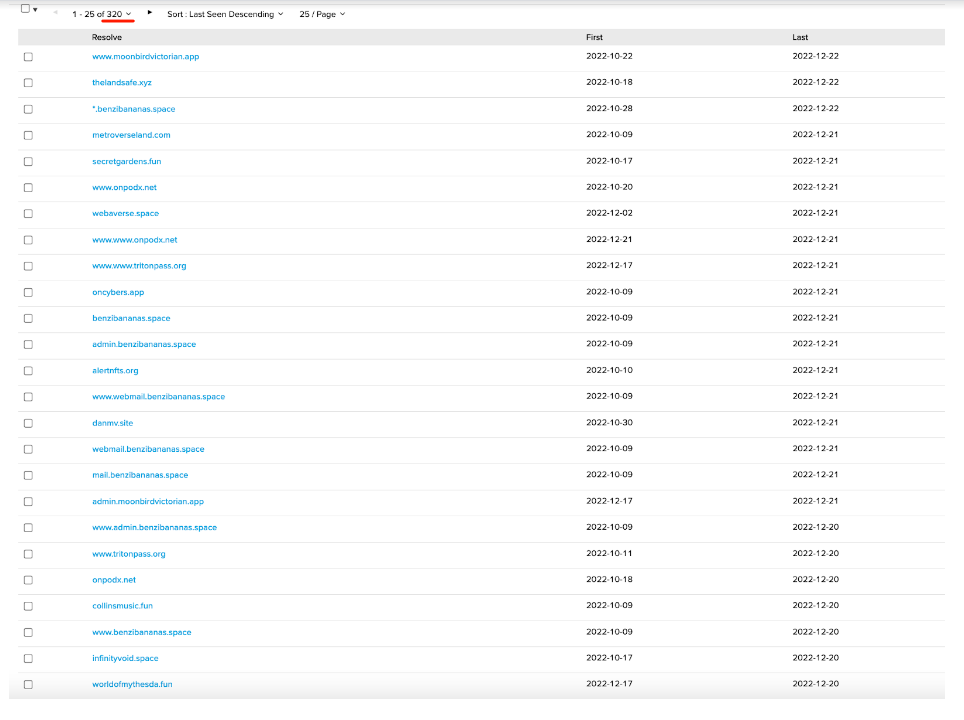Open the thelandsafe.xyz link
Viewport: 964px width, 720px height.
(x=121, y=83)
